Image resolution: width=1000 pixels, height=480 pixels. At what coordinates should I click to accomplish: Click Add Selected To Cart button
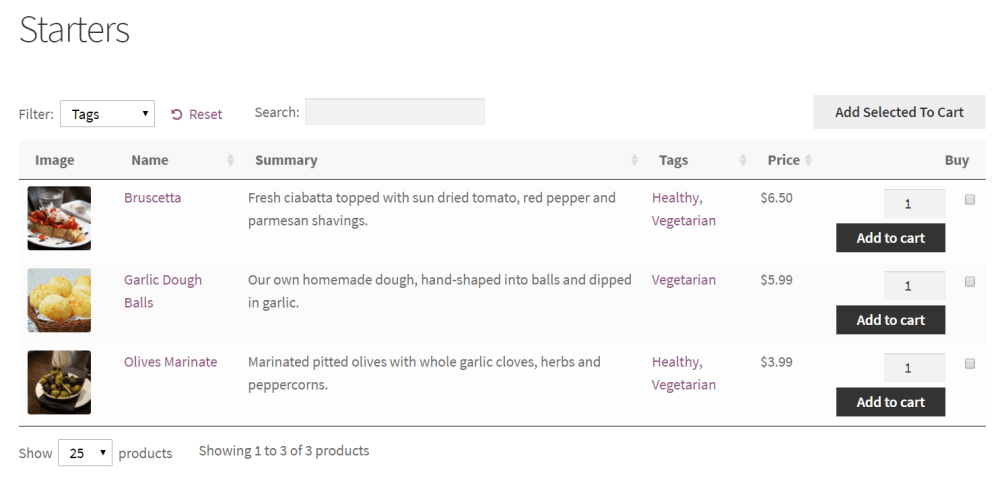tap(899, 112)
